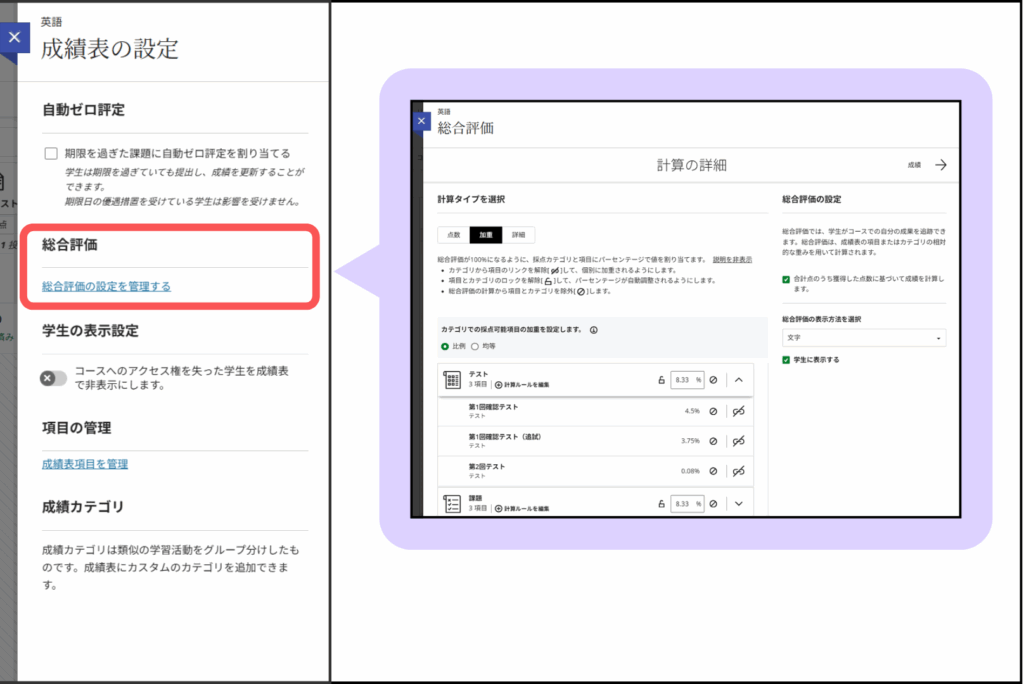Screen dimensions: 1024x684
Task: Close the 成績表の設定 panel with X
Action: 13,37
